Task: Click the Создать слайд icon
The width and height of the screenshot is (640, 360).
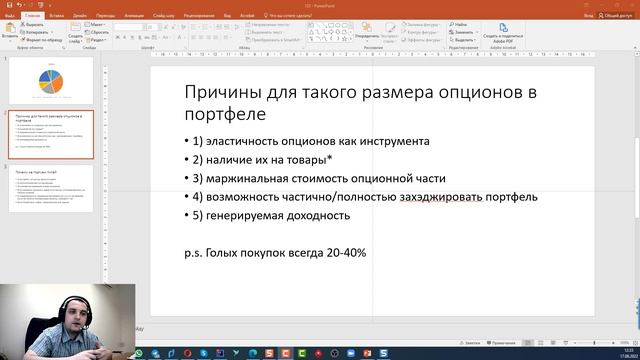Action: [75, 28]
